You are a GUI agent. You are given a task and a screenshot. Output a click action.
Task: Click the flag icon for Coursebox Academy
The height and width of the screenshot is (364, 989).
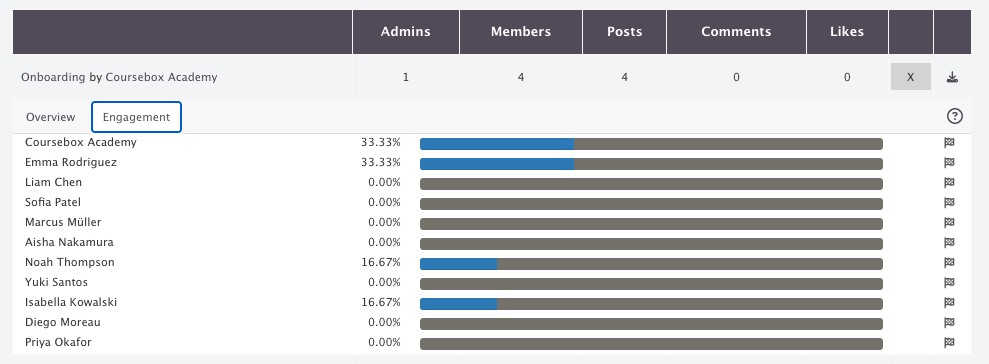coord(949,143)
